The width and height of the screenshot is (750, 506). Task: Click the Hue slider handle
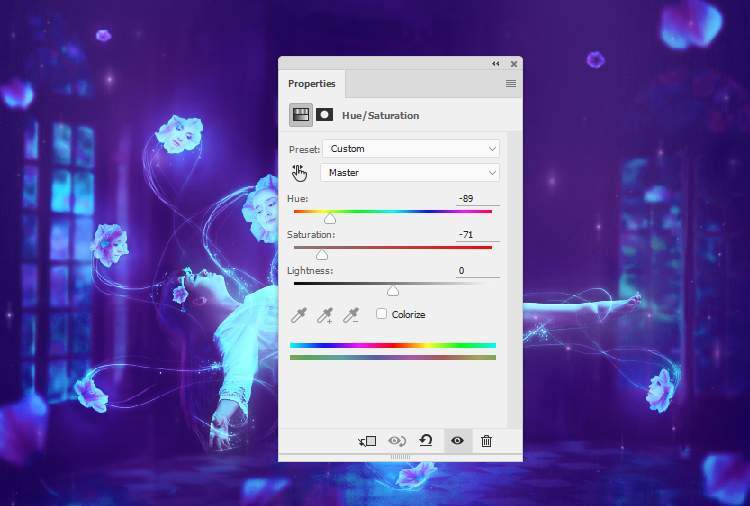click(330, 219)
